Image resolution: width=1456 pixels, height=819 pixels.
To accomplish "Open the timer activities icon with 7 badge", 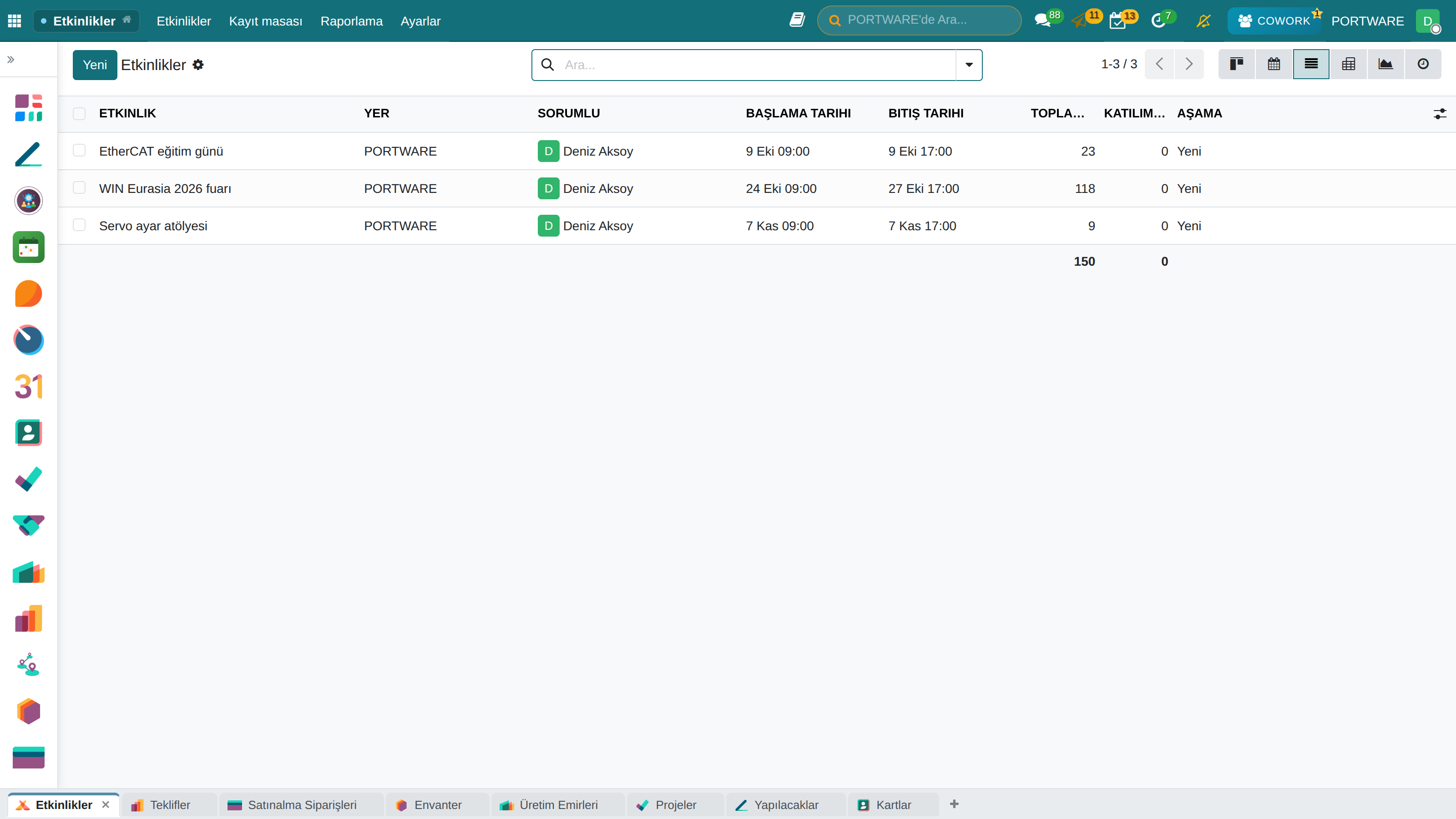I will tap(1158, 21).
